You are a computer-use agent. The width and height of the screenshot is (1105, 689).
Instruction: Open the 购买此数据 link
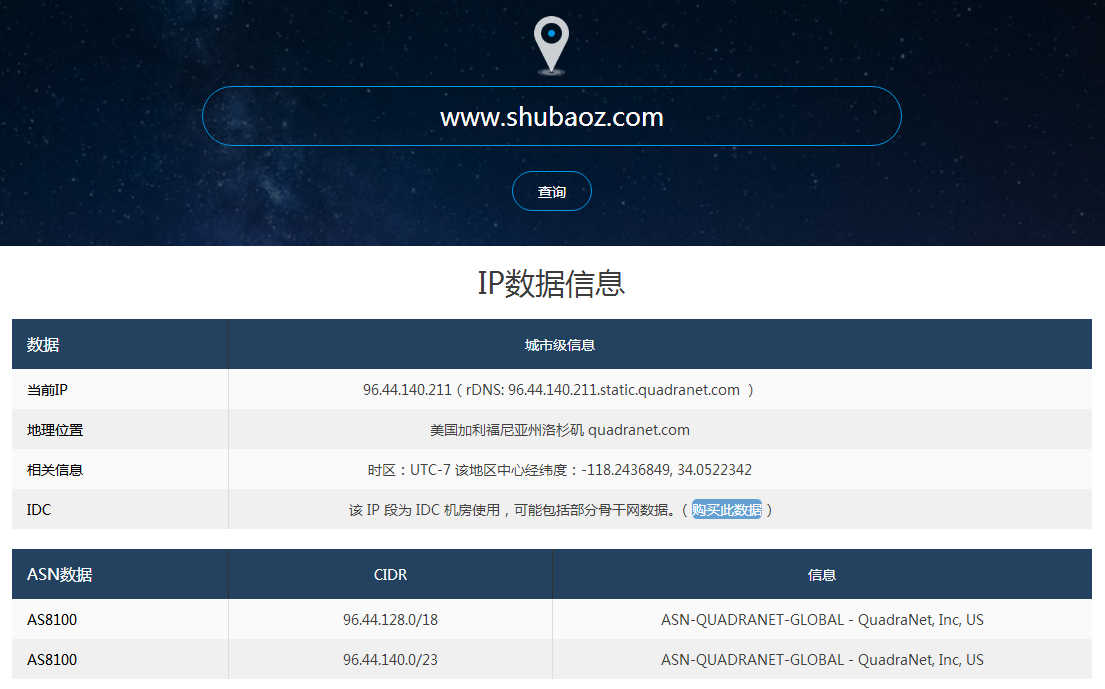pyautogui.click(x=726, y=510)
